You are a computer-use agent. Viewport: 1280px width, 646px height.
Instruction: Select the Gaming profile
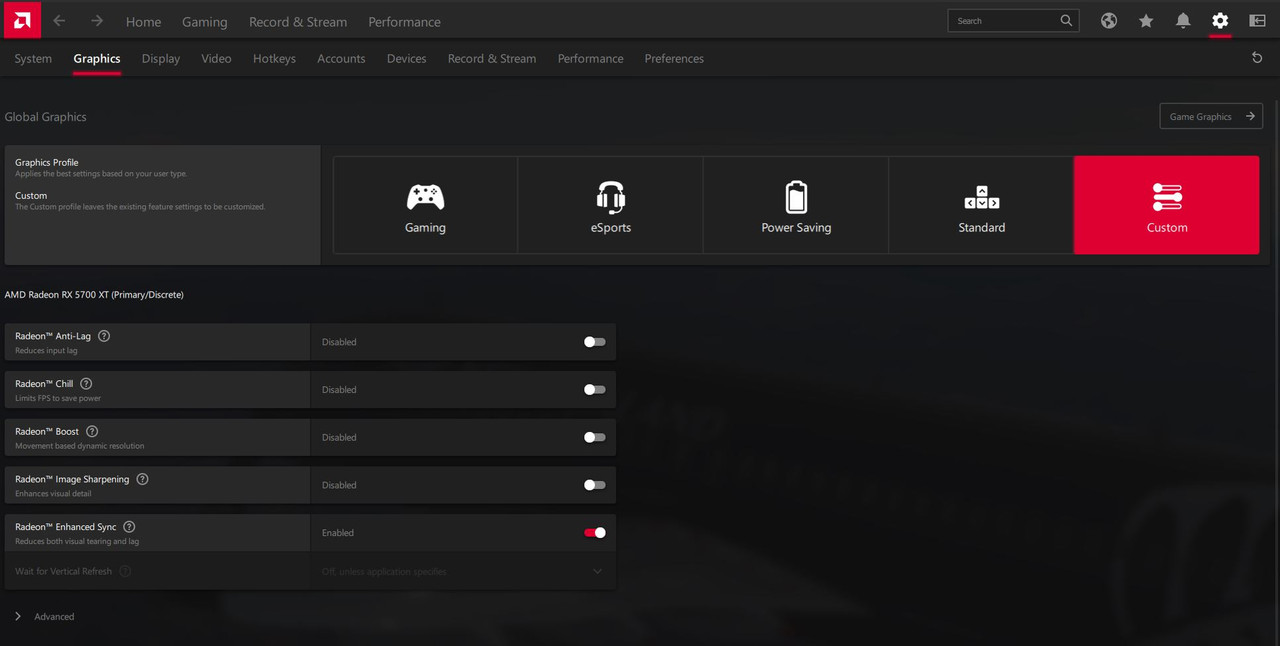point(425,205)
